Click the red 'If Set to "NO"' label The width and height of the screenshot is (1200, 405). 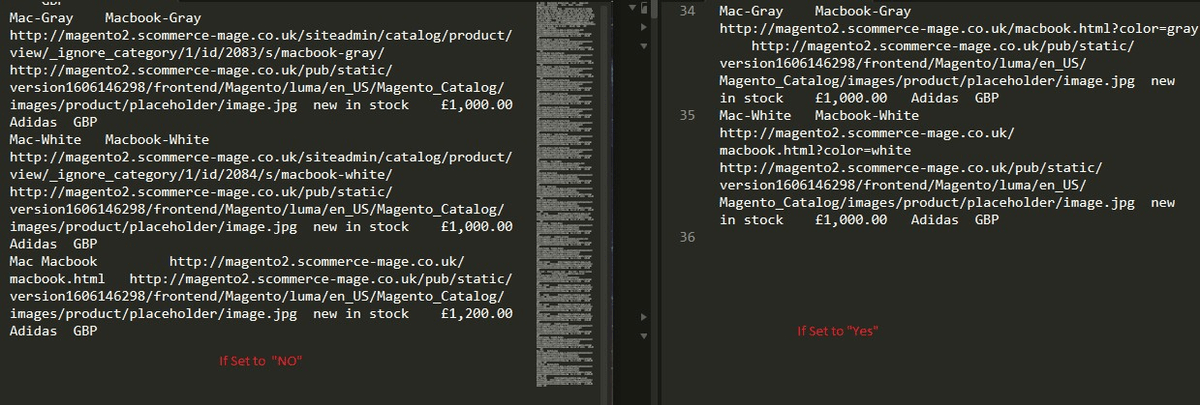point(260,360)
